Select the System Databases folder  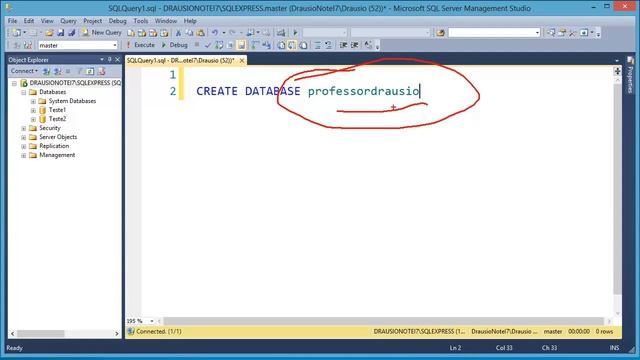[x=72, y=101]
